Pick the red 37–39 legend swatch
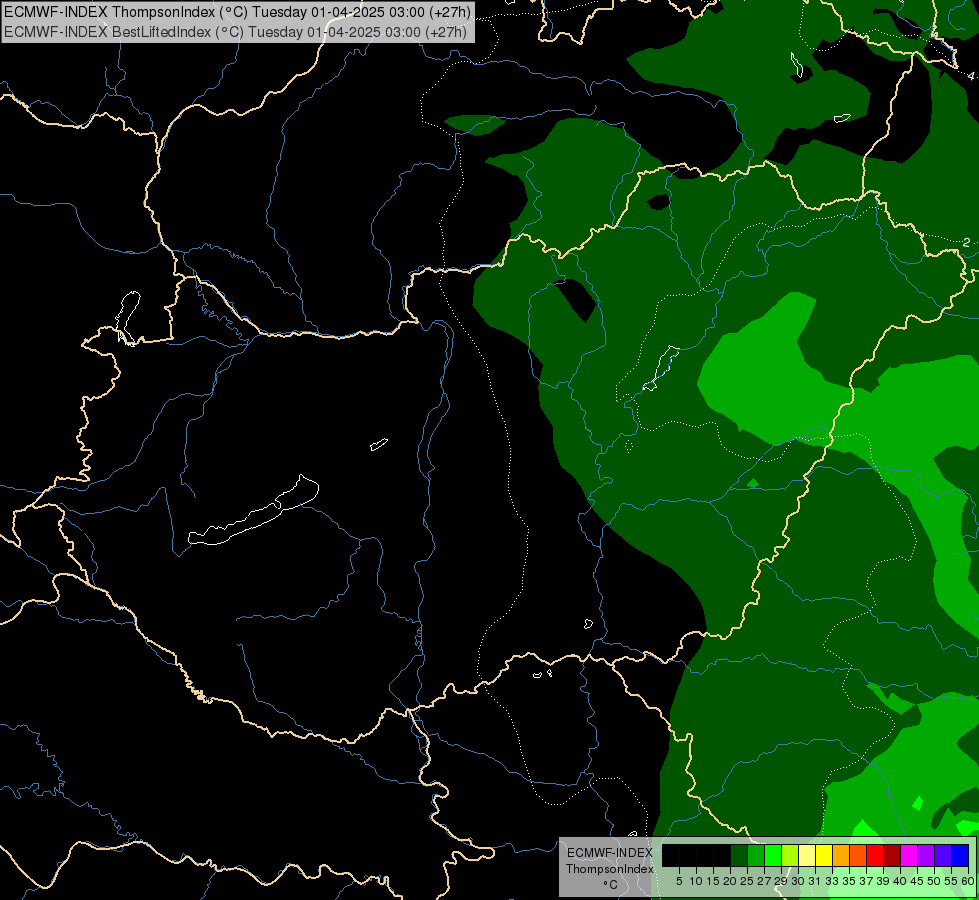 point(875,856)
